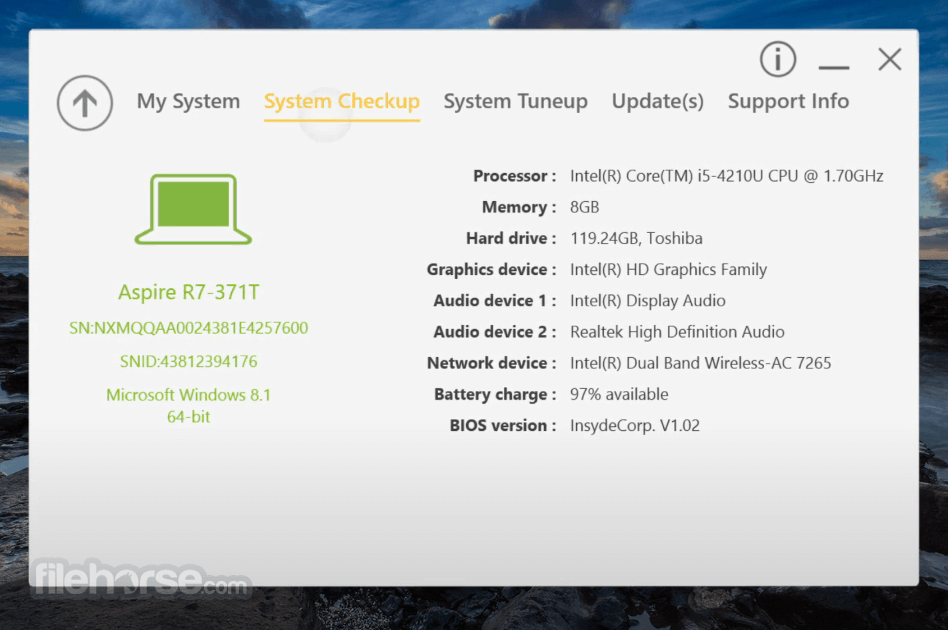Click the 64-bit text
This screenshot has height=630, width=948.
[189, 417]
